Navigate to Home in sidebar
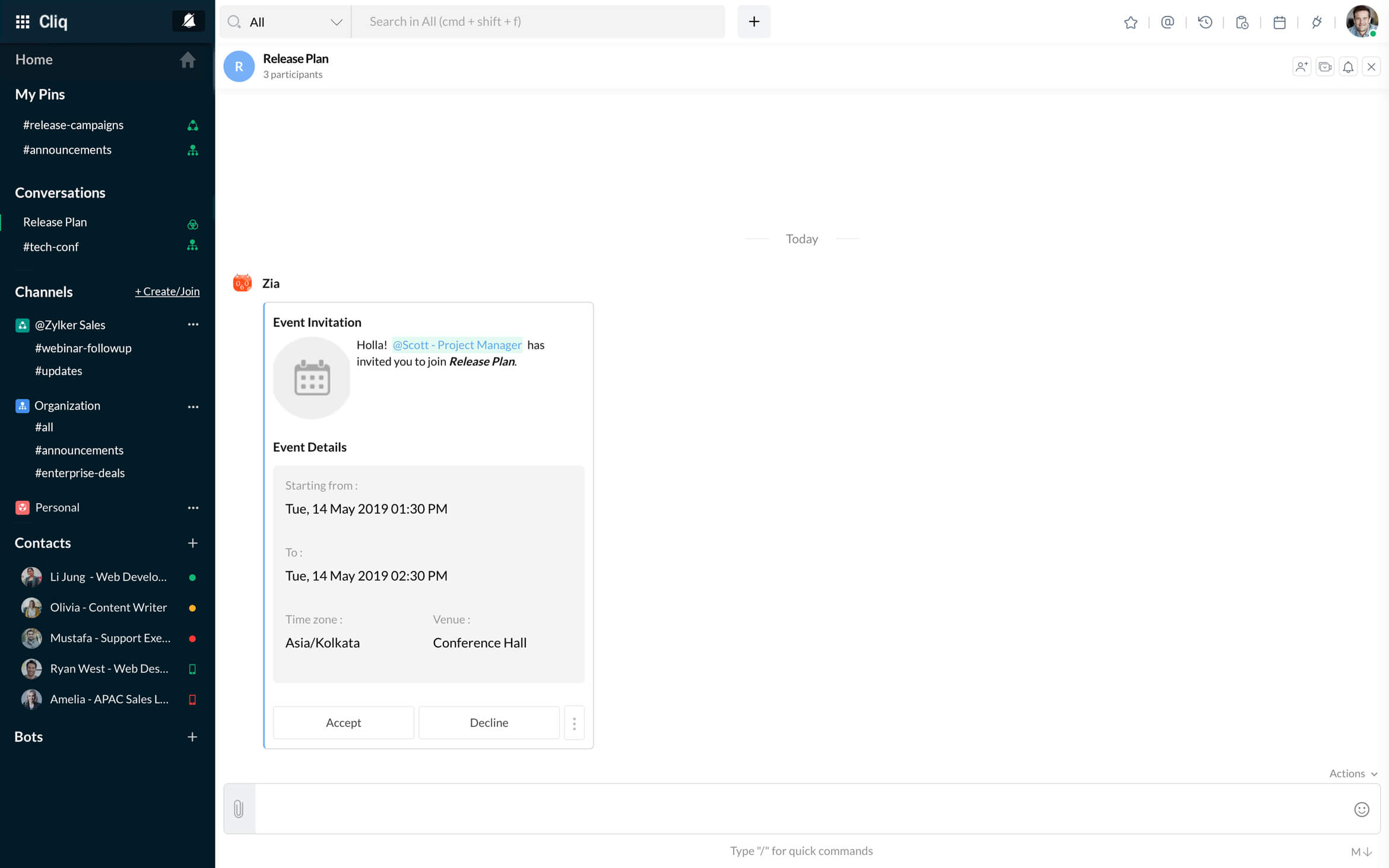 [34, 59]
